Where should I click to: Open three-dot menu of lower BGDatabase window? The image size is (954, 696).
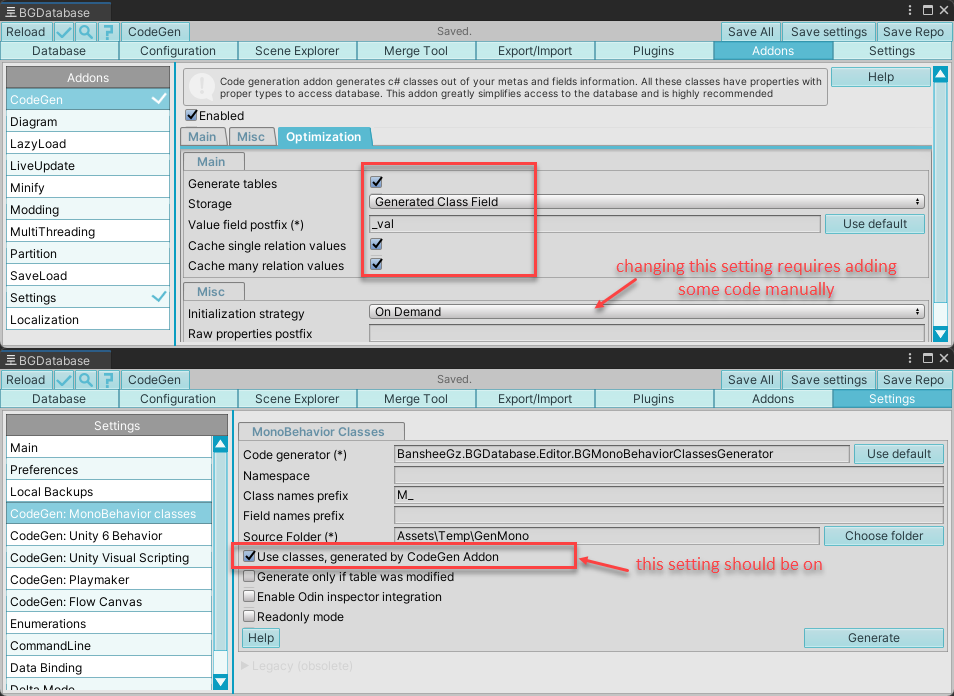pos(910,358)
